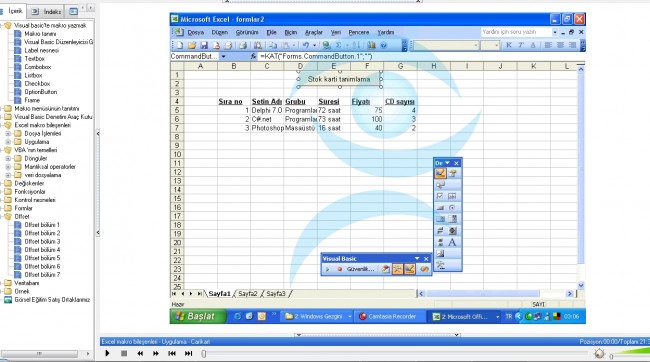Toggle Control Toolbox on Visual Basic toolbar
Viewport: 650px width, 362px height.
click(x=398, y=270)
